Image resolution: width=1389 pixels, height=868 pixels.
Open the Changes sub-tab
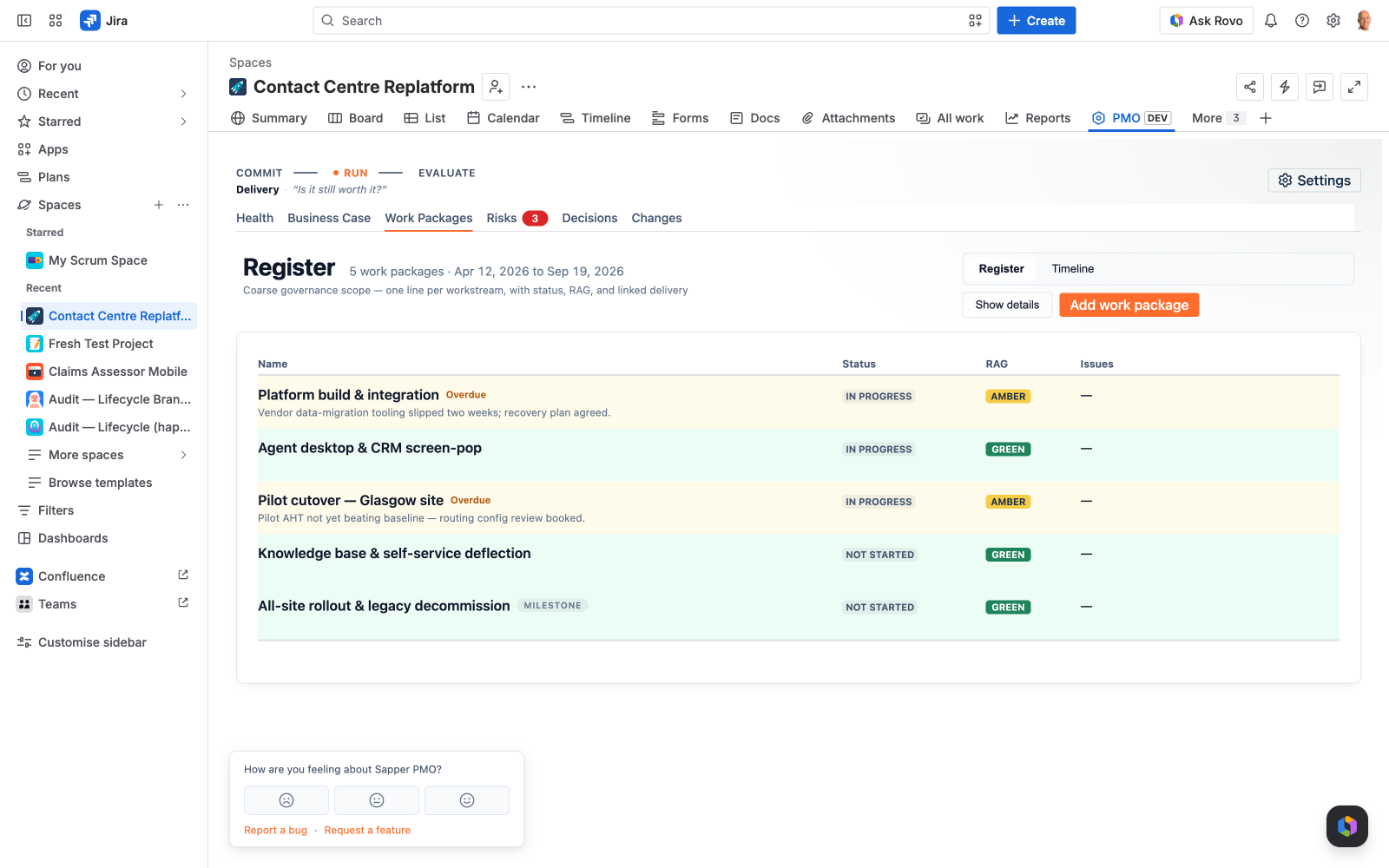coord(656,218)
